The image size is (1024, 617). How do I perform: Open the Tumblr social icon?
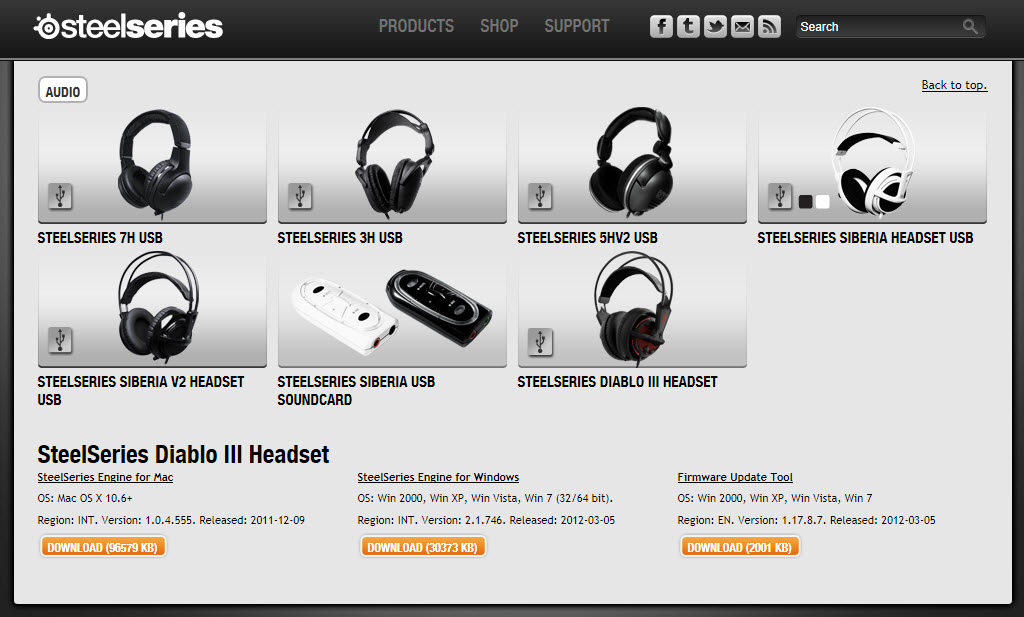(x=688, y=27)
